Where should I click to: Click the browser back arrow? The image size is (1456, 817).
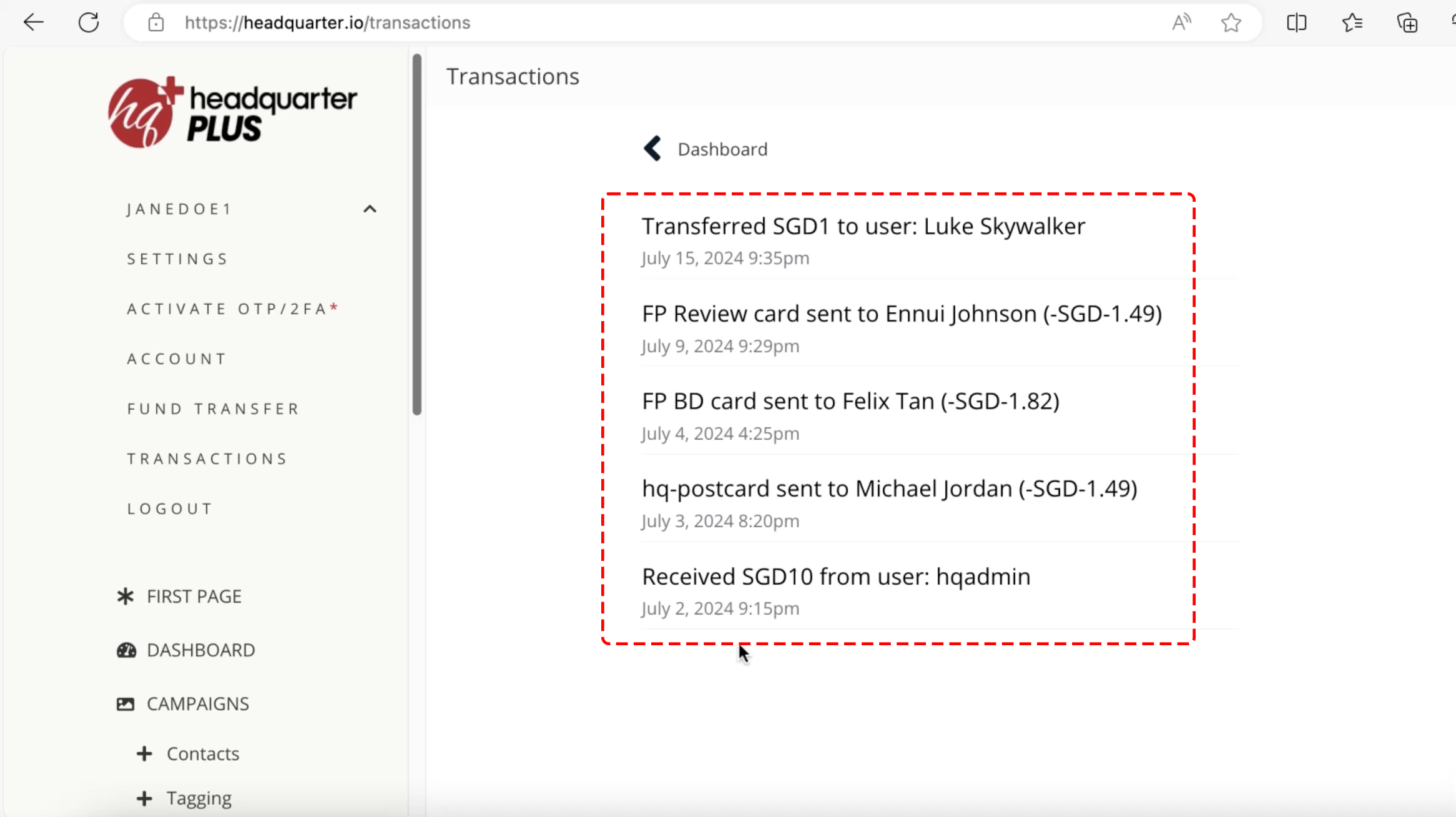click(33, 22)
